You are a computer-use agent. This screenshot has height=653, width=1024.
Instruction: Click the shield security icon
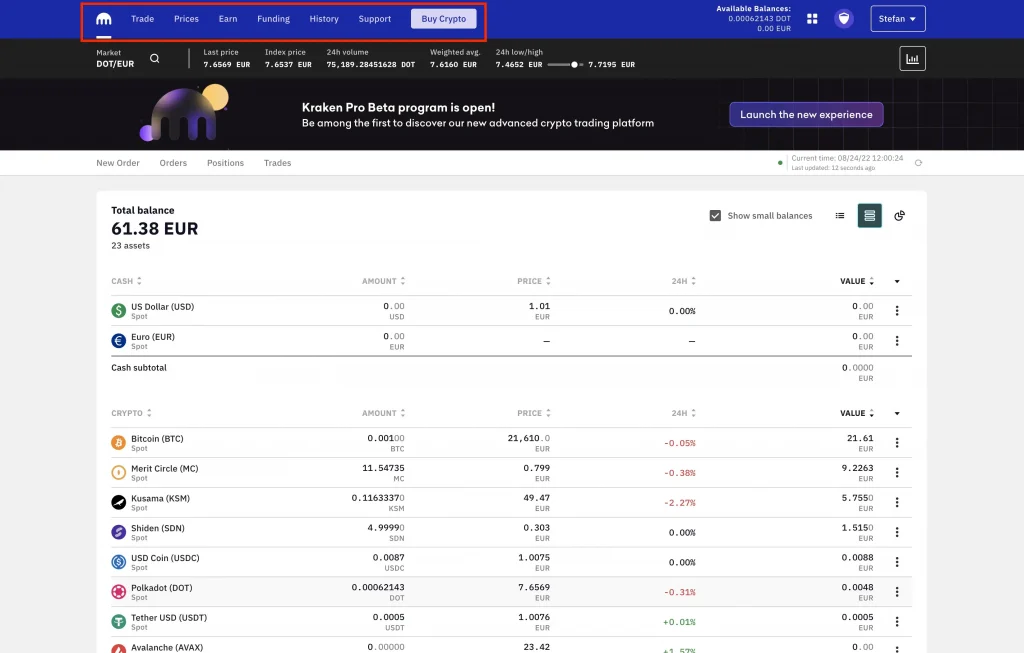(x=844, y=19)
